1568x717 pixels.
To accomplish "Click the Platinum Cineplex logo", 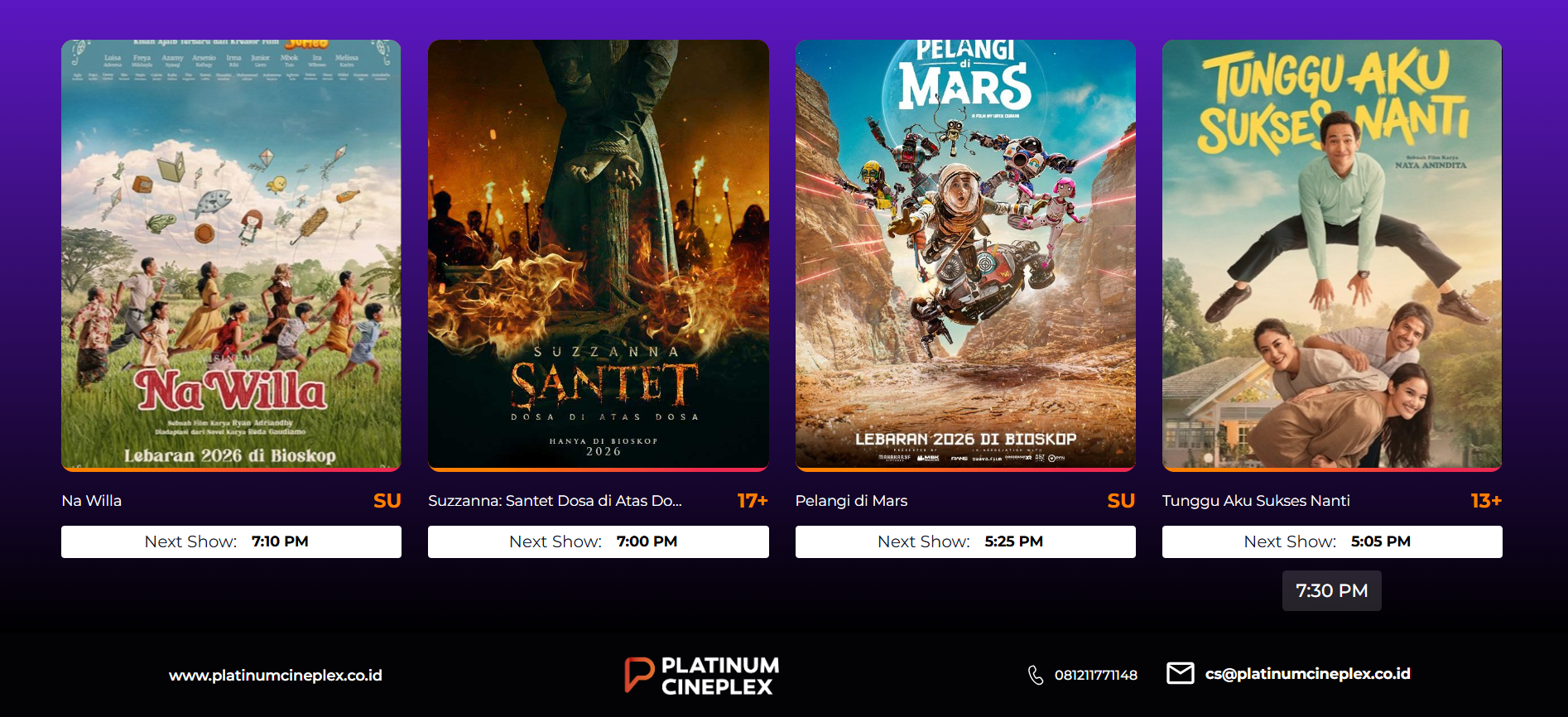I will (701, 676).
